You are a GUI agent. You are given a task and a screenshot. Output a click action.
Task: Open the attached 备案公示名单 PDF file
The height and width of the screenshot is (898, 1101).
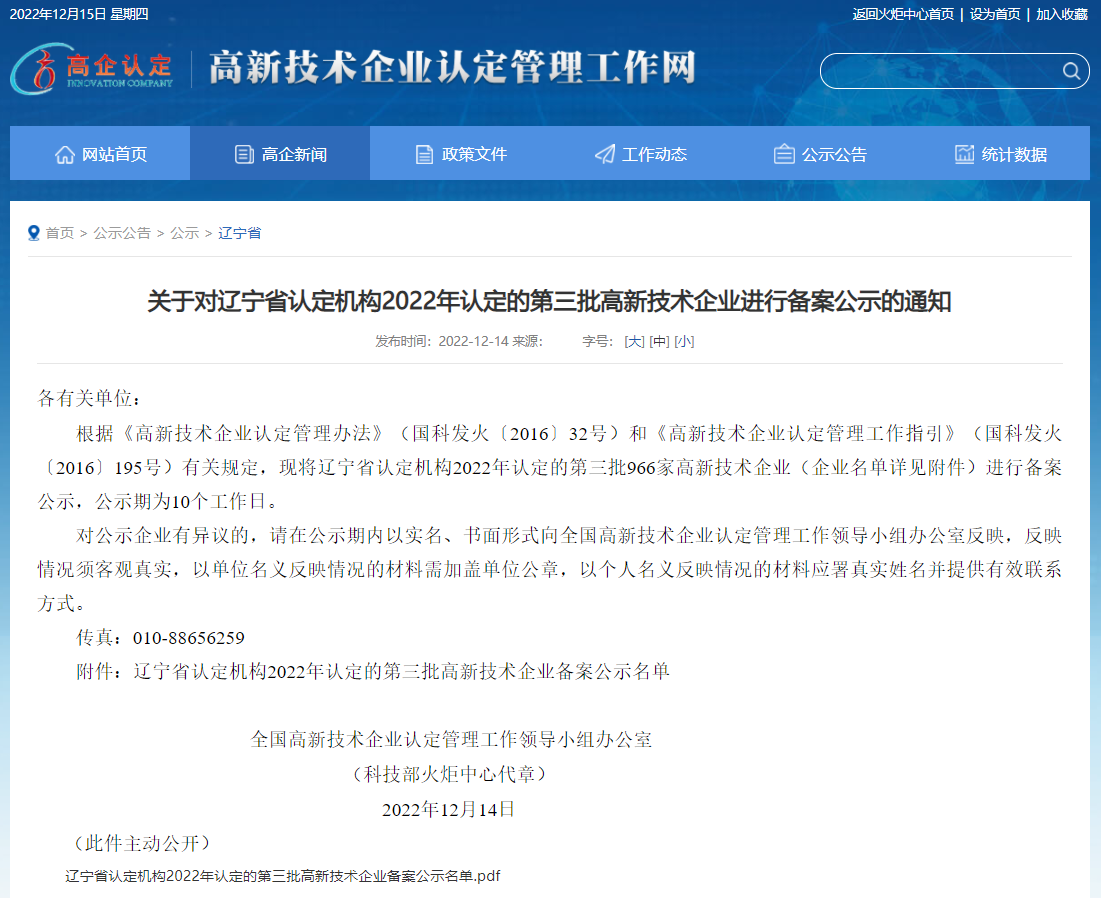[x=282, y=876]
